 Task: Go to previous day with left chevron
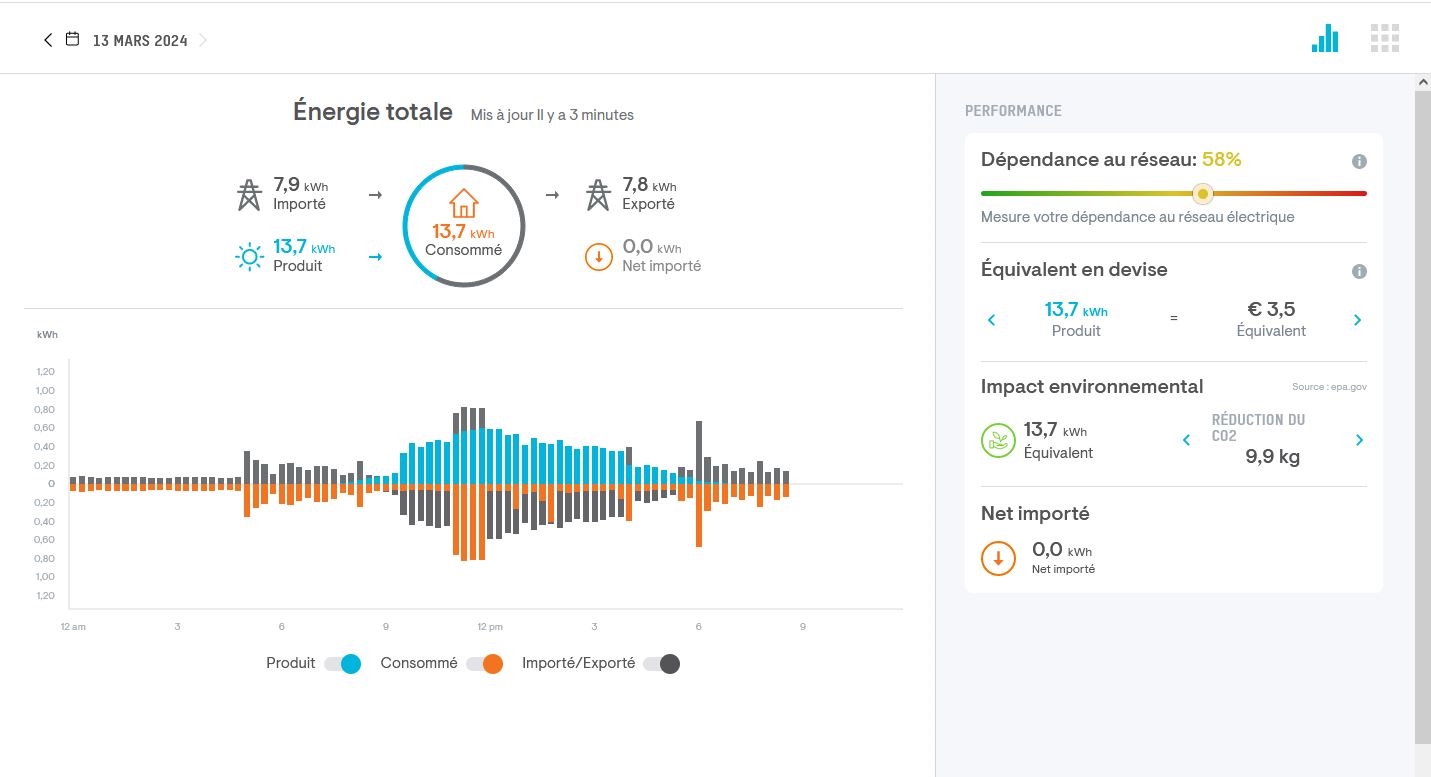pos(47,40)
